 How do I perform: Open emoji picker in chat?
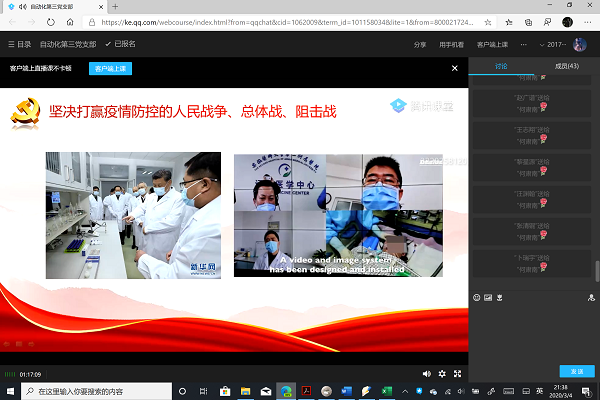[476, 297]
